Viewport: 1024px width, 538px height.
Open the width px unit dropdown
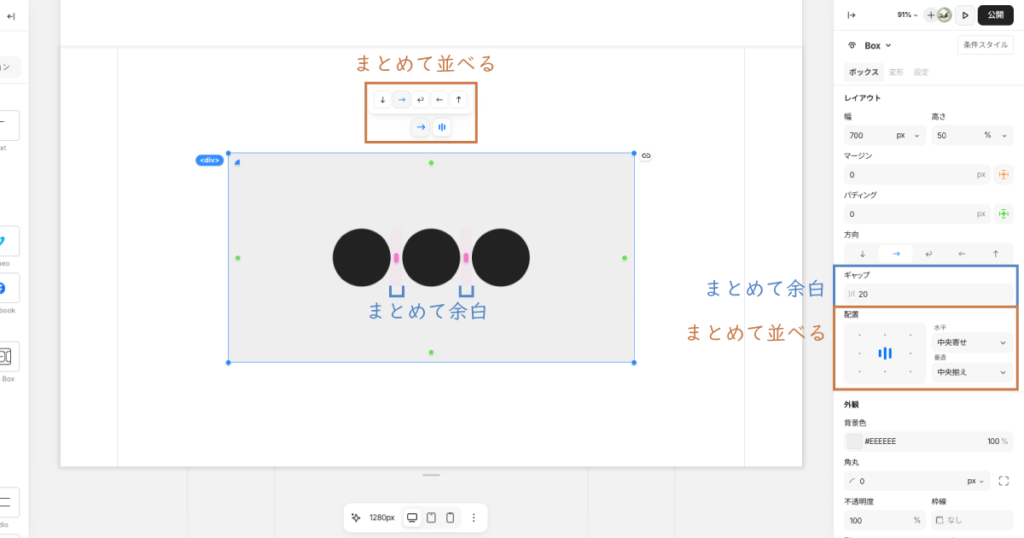[908, 136]
